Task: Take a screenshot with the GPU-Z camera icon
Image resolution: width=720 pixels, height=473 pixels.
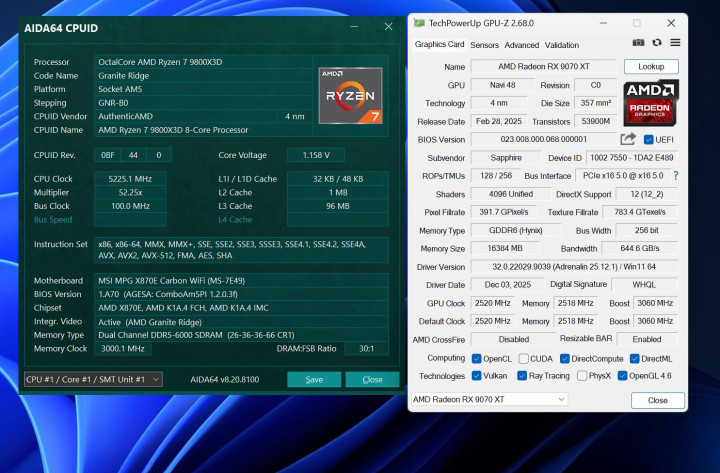Action: 639,44
